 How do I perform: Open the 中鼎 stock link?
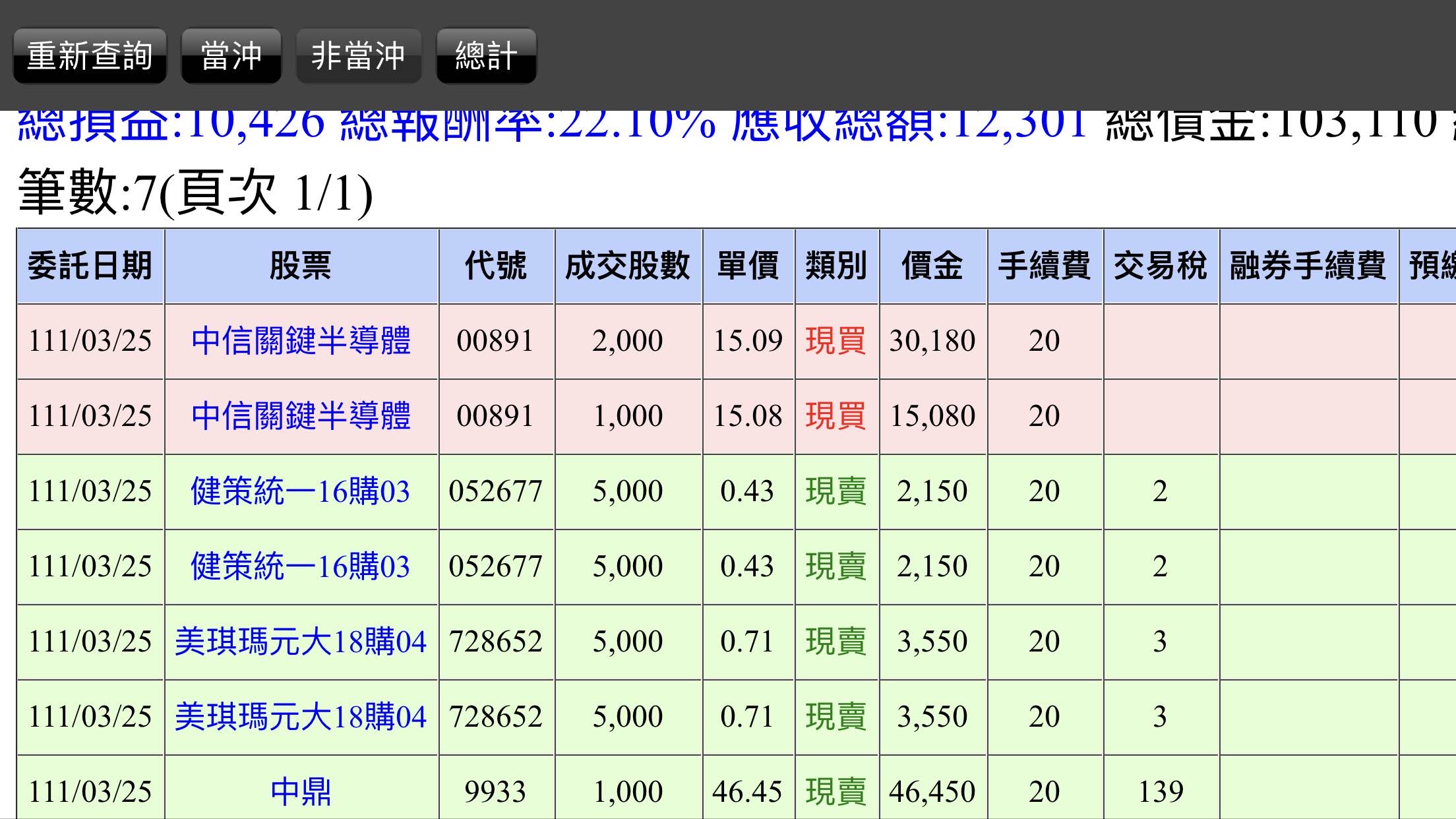click(301, 791)
